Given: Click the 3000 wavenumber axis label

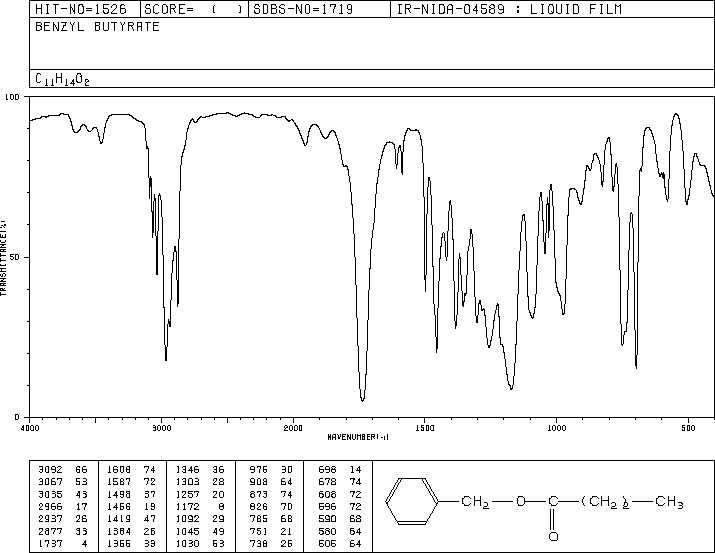Looking at the screenshot, I should click(161, 428).
